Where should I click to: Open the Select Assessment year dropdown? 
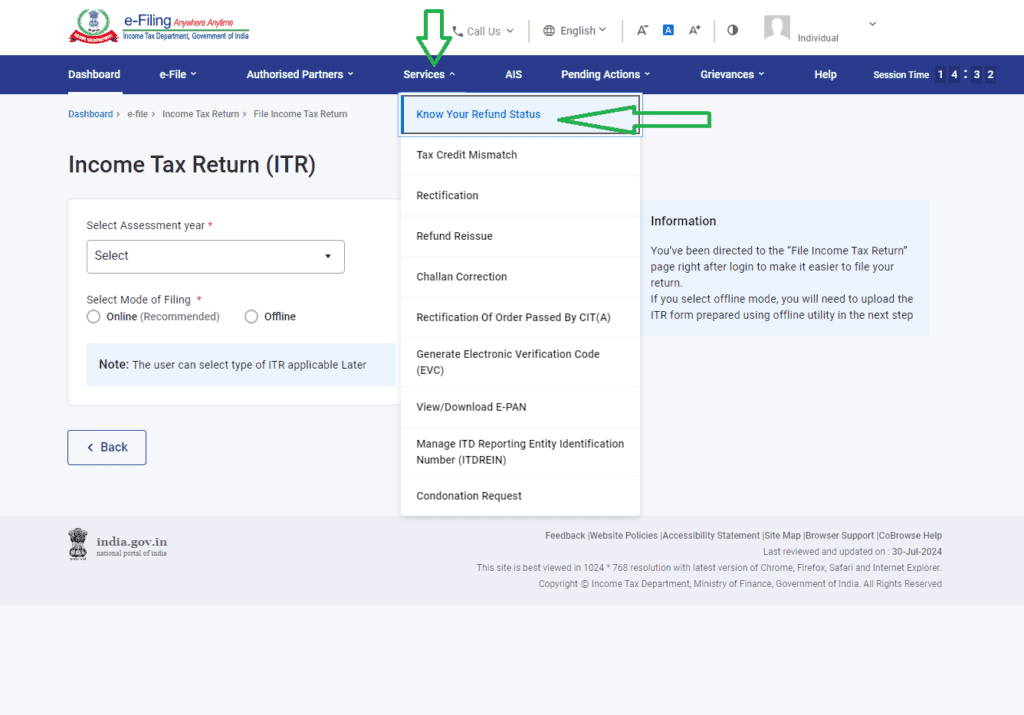click(x=215, y=256)
